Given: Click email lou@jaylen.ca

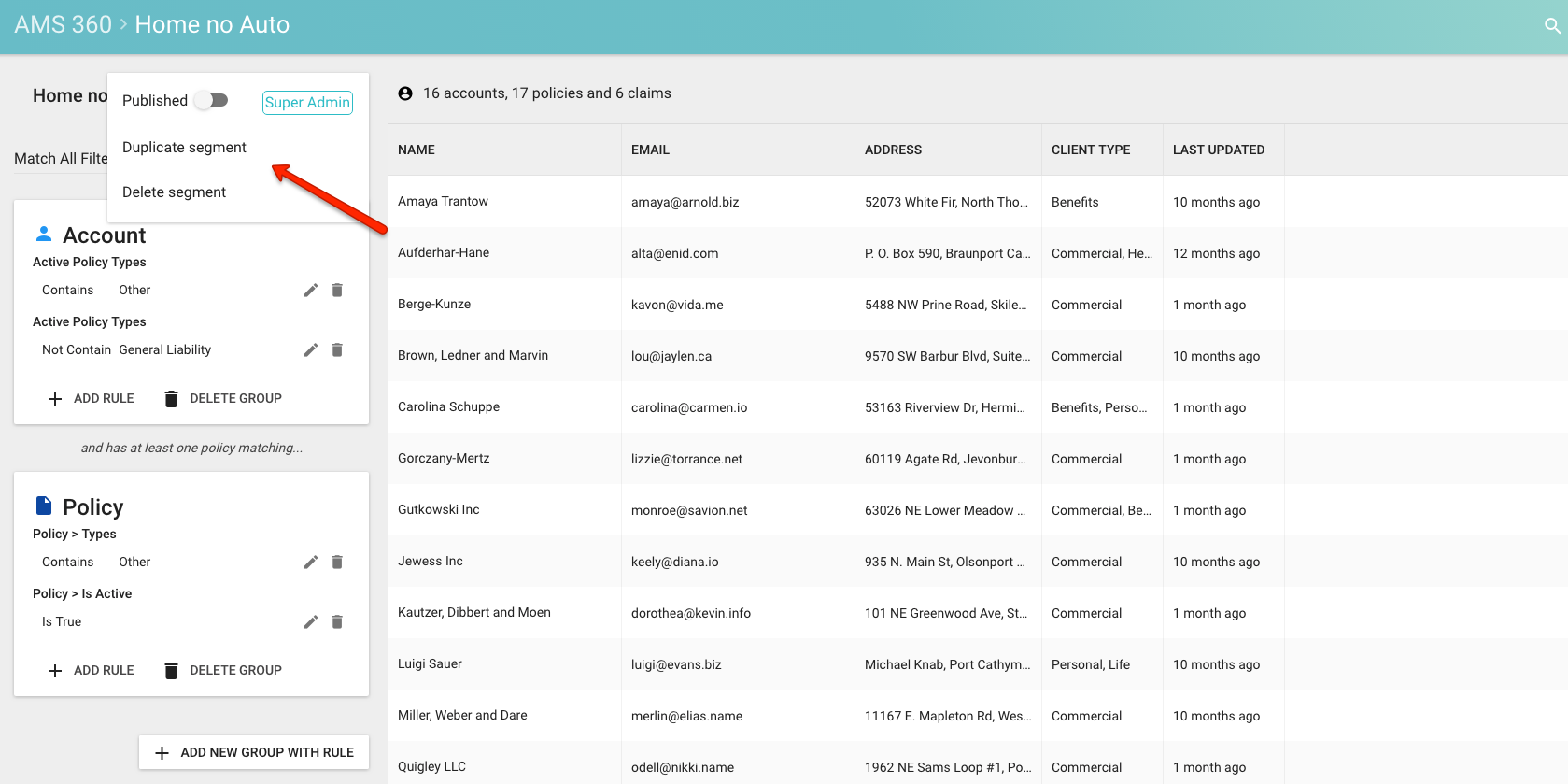Looking at the screenshot, I should [x=671, y=356].
